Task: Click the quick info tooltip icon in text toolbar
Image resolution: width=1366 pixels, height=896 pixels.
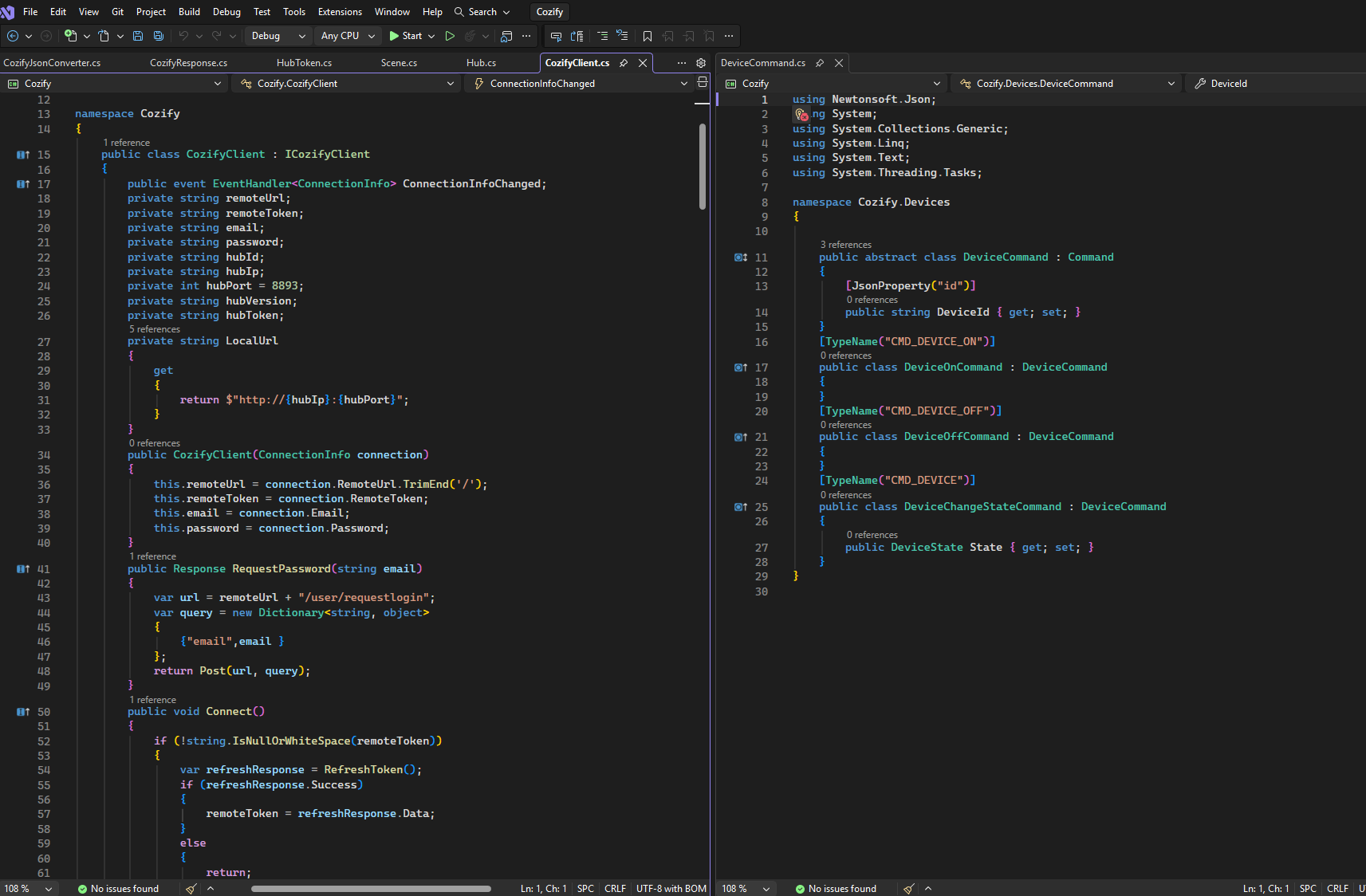Action: click(557, 36)
